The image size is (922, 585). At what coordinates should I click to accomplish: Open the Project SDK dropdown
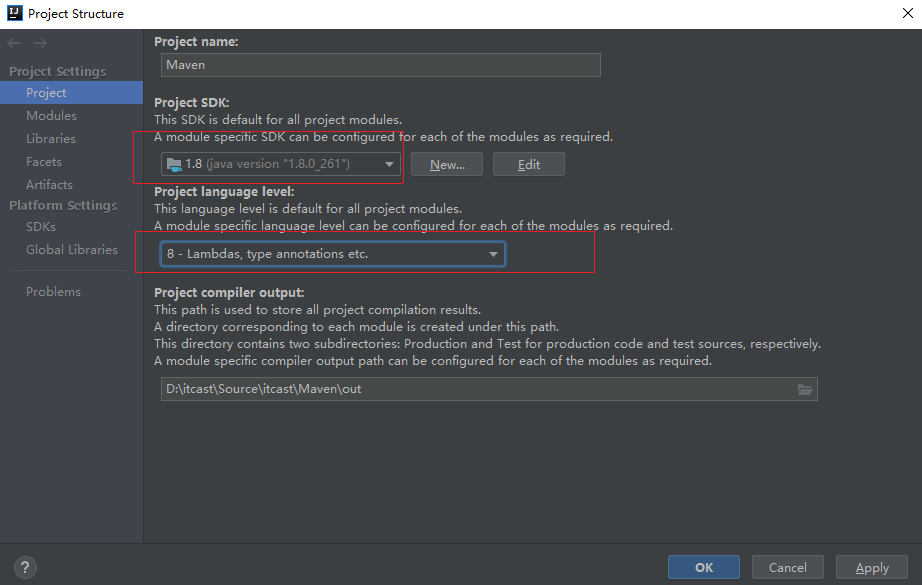point(281,164)
